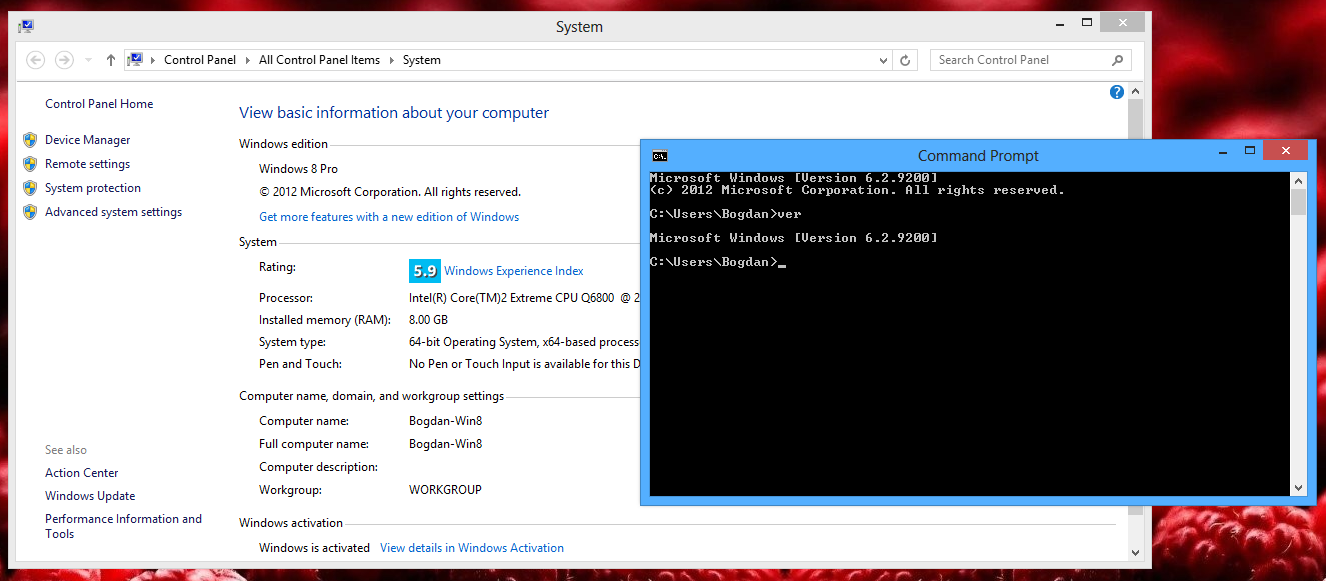Click the Search Control Panel field
The image size is (1326, 581).
click(x=1020, y=60)
